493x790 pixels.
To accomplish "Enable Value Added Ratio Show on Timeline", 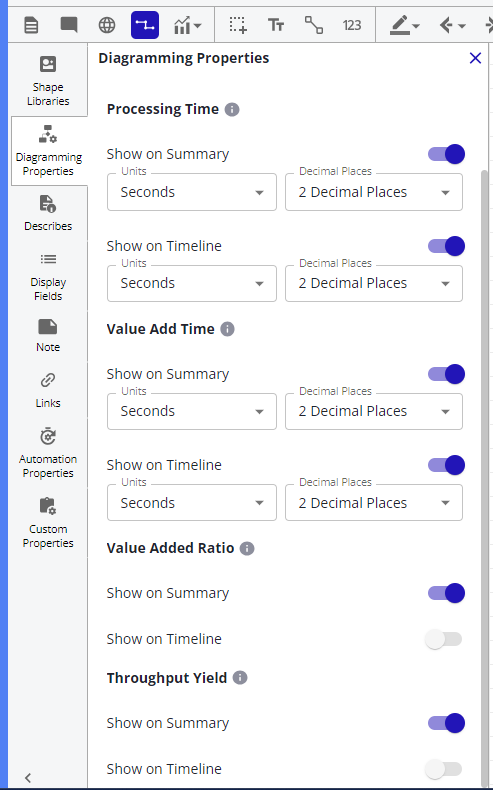I will click(443, 639).
